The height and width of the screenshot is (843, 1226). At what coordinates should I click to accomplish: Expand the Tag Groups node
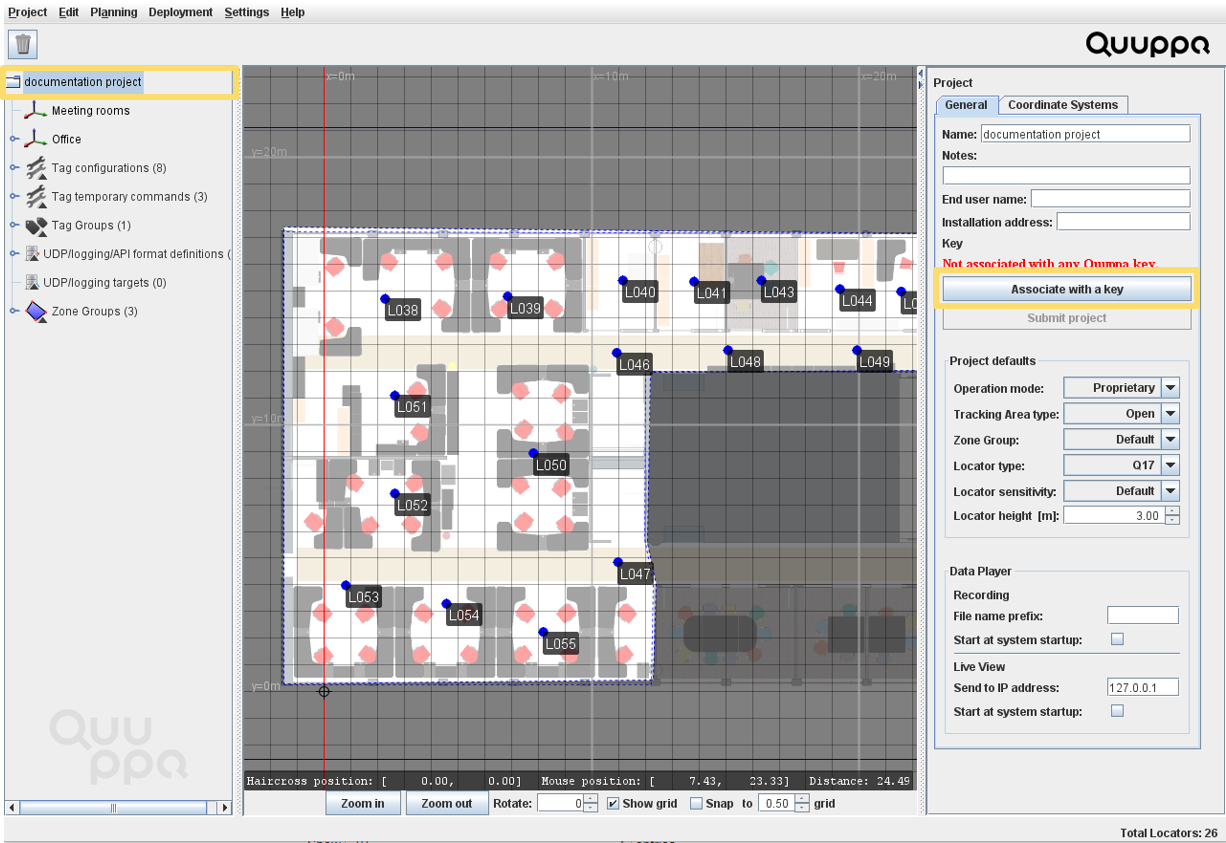tap(14, 226)
